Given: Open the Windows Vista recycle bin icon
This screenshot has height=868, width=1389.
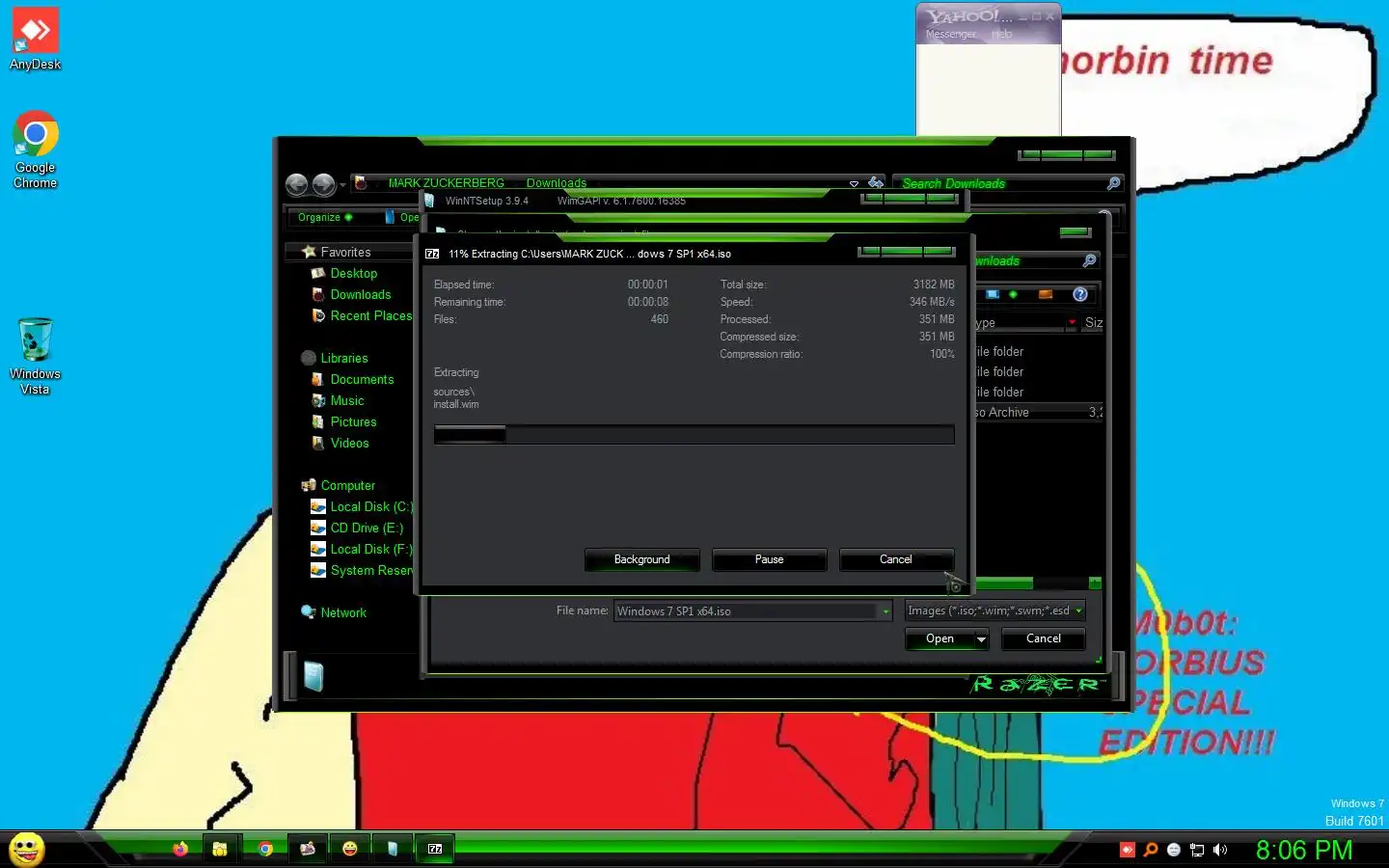Looking at the screenshot, I should [36, 357].
